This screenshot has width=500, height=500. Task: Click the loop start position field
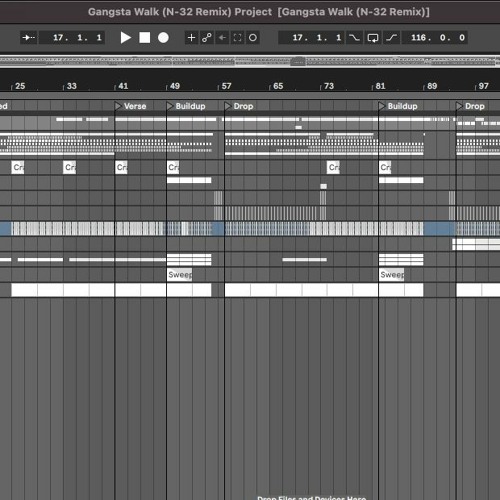[x=312, y=38]
